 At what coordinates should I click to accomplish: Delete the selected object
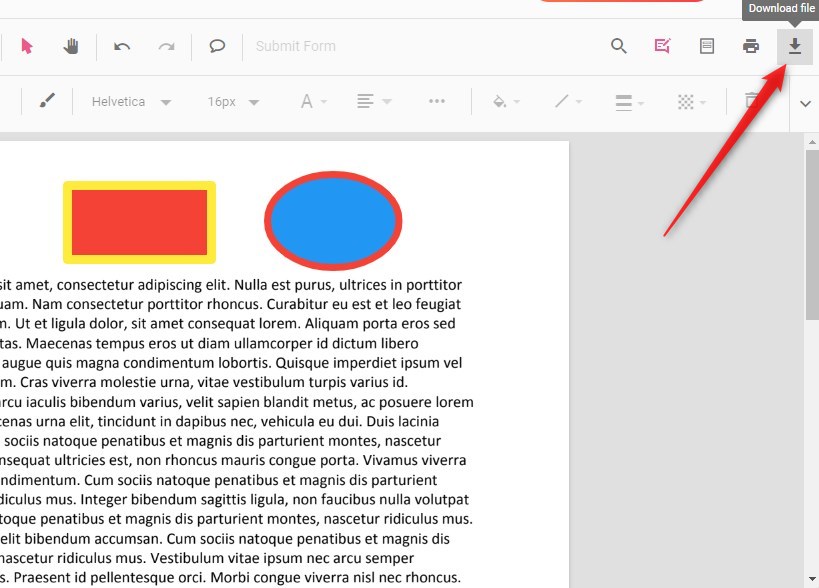point(751,101)
